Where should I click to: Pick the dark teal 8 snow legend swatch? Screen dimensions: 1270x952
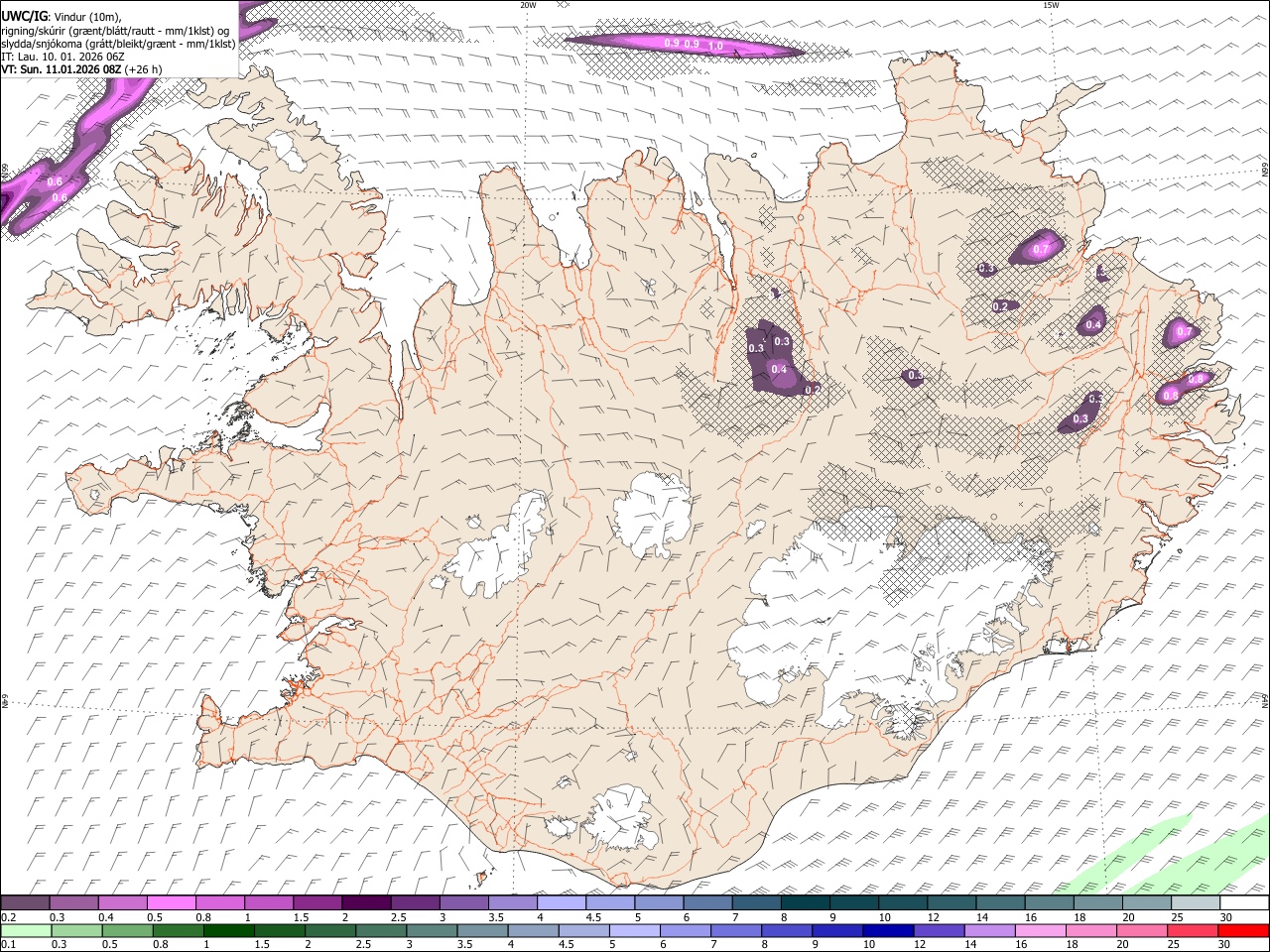[x=805, y=902]
